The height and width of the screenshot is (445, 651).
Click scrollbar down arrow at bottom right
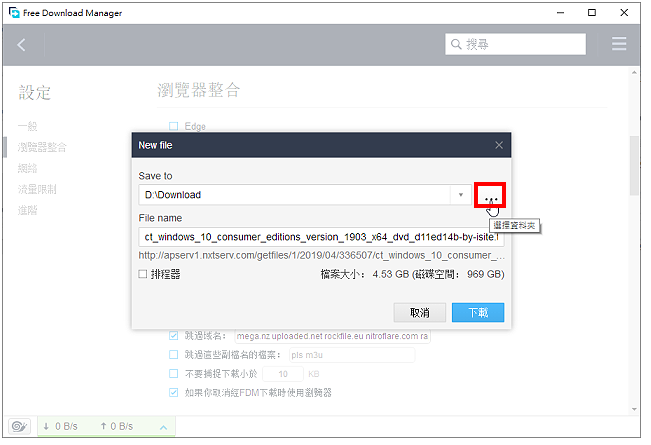pos(634,409)
